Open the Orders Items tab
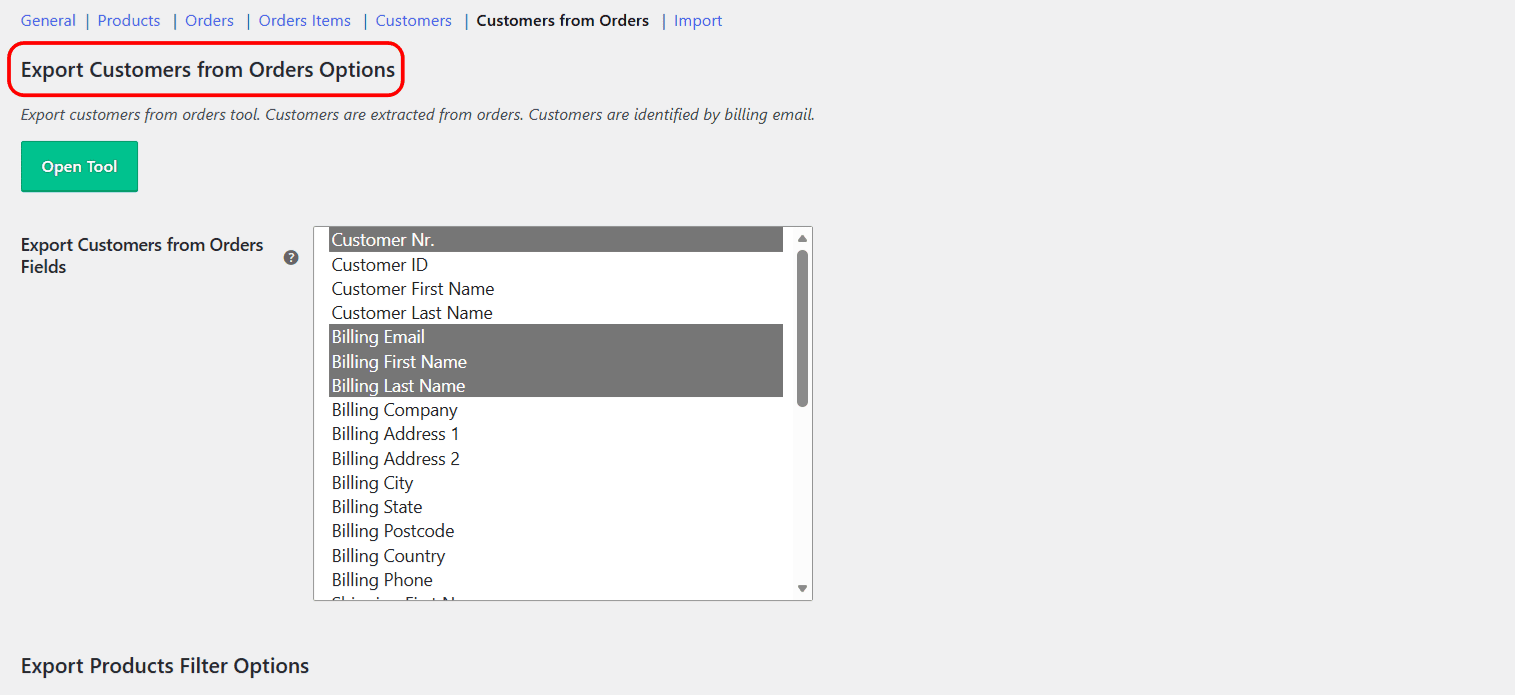The height and width of the screenshot is (695, 1515). point(305,20)
